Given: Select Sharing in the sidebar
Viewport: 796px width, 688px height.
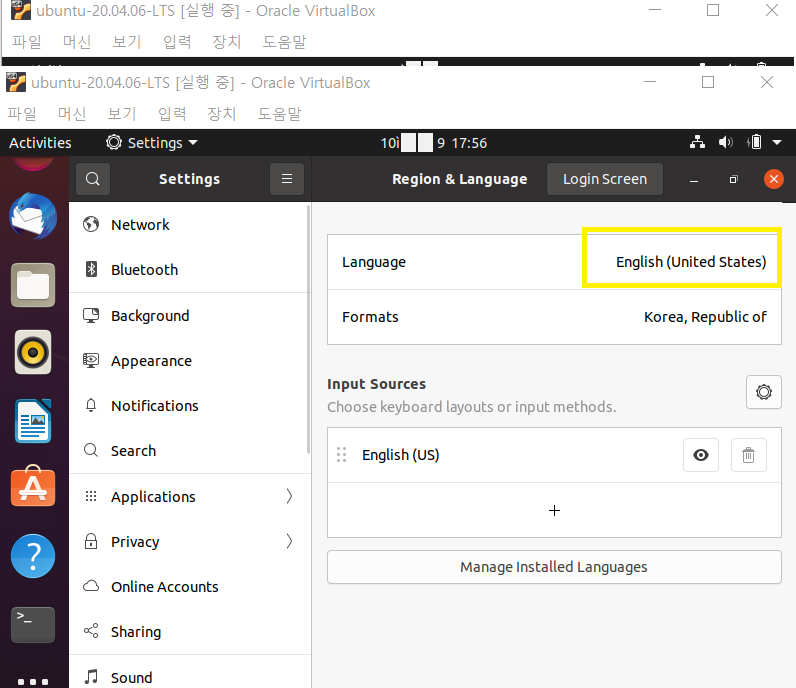Looking at the screenshot, I should (189, 632).
